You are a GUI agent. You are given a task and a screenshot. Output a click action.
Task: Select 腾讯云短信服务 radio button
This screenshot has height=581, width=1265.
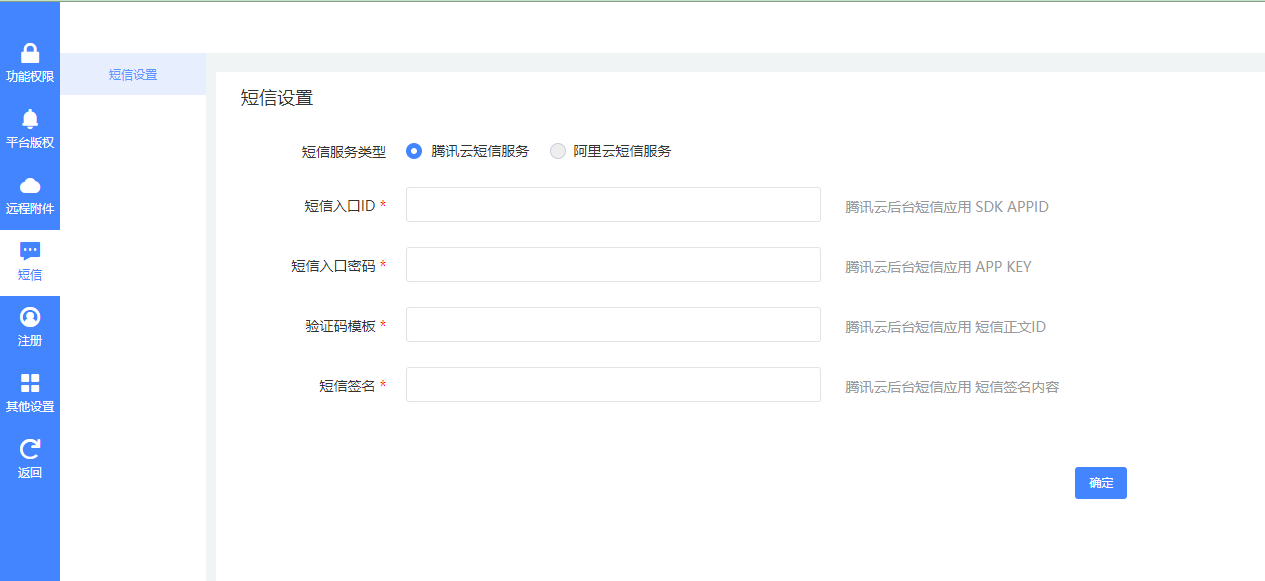[414, 151]
